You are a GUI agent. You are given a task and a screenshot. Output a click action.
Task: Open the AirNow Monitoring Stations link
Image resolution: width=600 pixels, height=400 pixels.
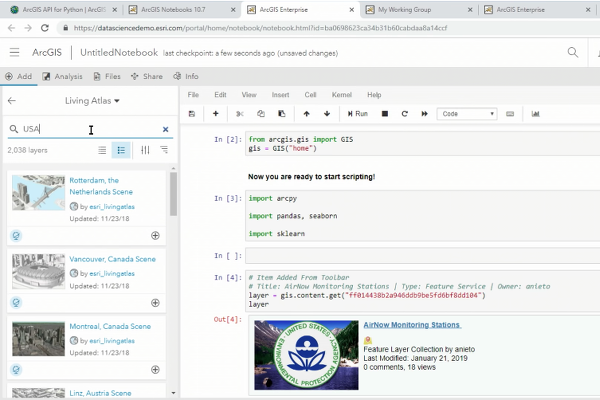click(x=412, y=325)
